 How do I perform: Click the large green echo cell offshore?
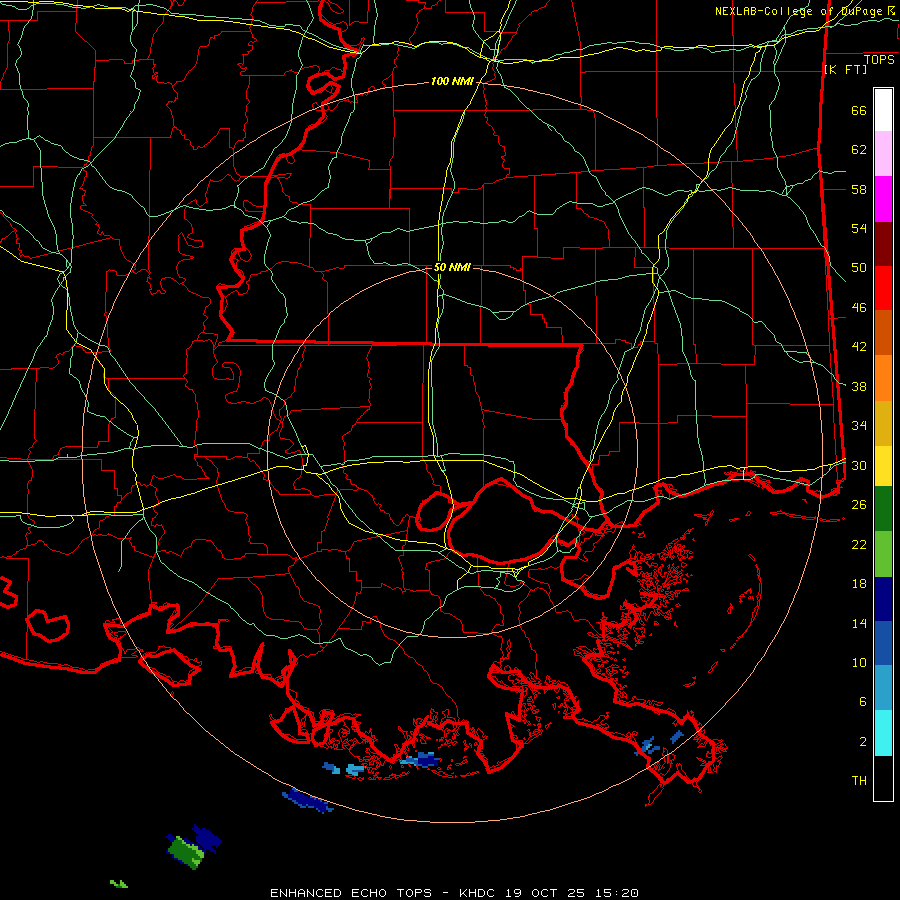[x=186, y=852]
